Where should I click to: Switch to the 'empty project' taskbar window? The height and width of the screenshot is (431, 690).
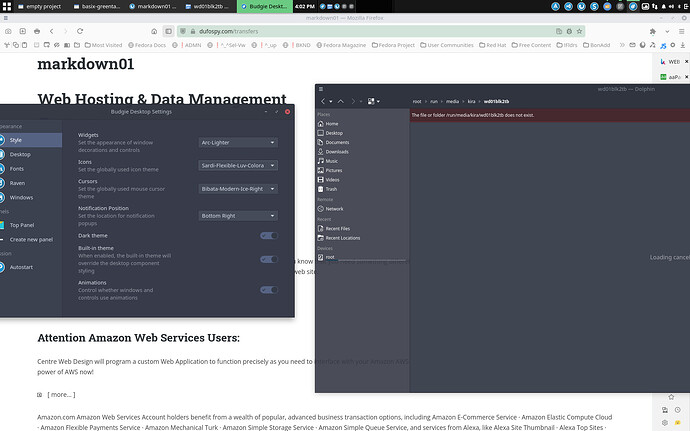[31, 6]
